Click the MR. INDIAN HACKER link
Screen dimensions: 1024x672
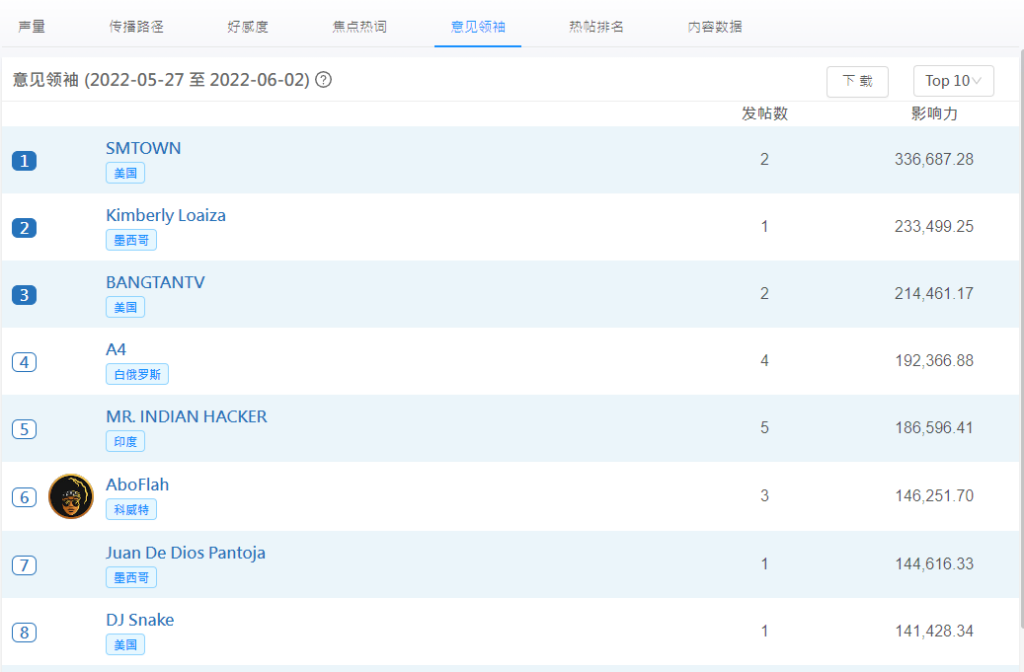(x=186, y=416)
